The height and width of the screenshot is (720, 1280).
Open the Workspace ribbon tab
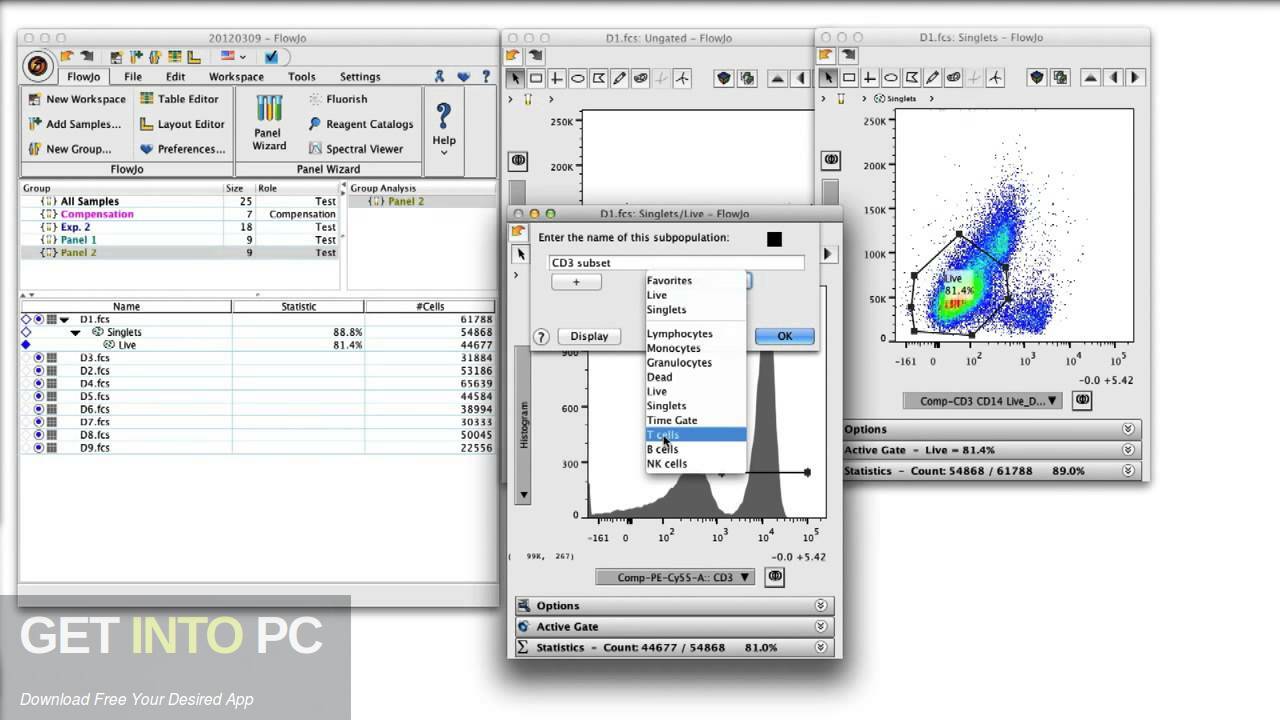point(236,77)
